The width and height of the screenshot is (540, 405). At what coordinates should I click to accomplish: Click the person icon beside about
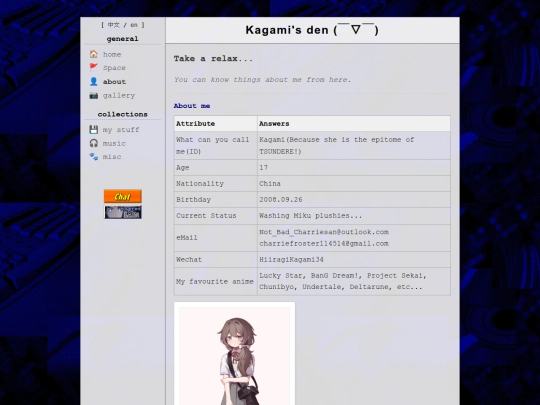[94, 82]
